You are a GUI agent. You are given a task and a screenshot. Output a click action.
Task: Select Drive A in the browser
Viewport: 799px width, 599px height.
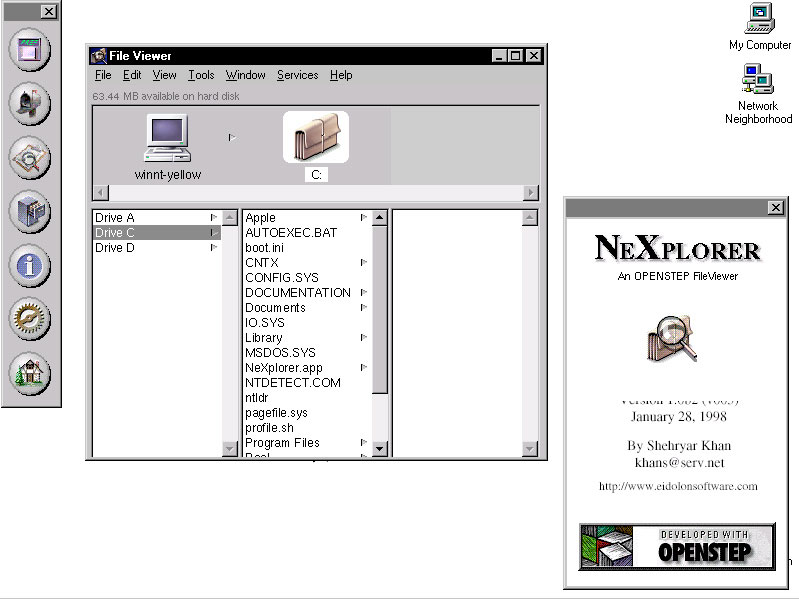point(157,217)
